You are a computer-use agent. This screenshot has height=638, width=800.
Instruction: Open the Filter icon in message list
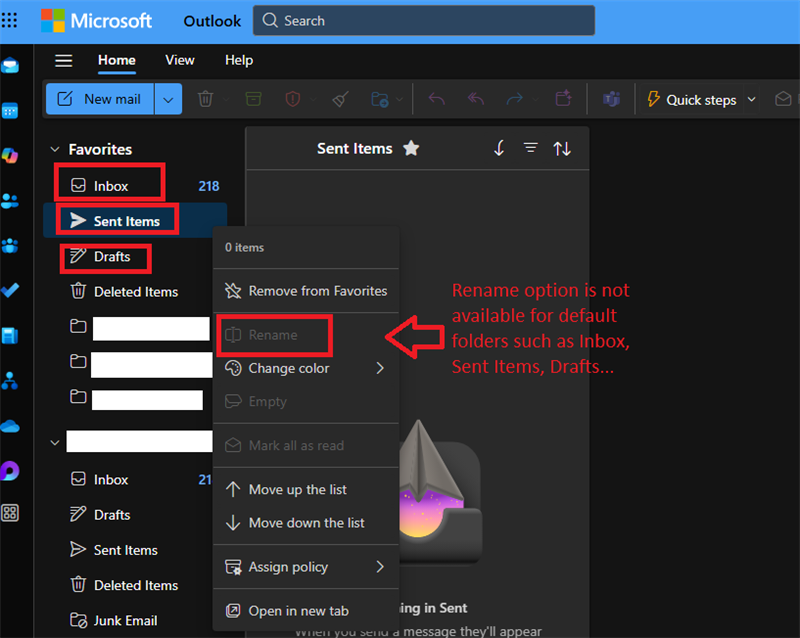pos(531,149)
